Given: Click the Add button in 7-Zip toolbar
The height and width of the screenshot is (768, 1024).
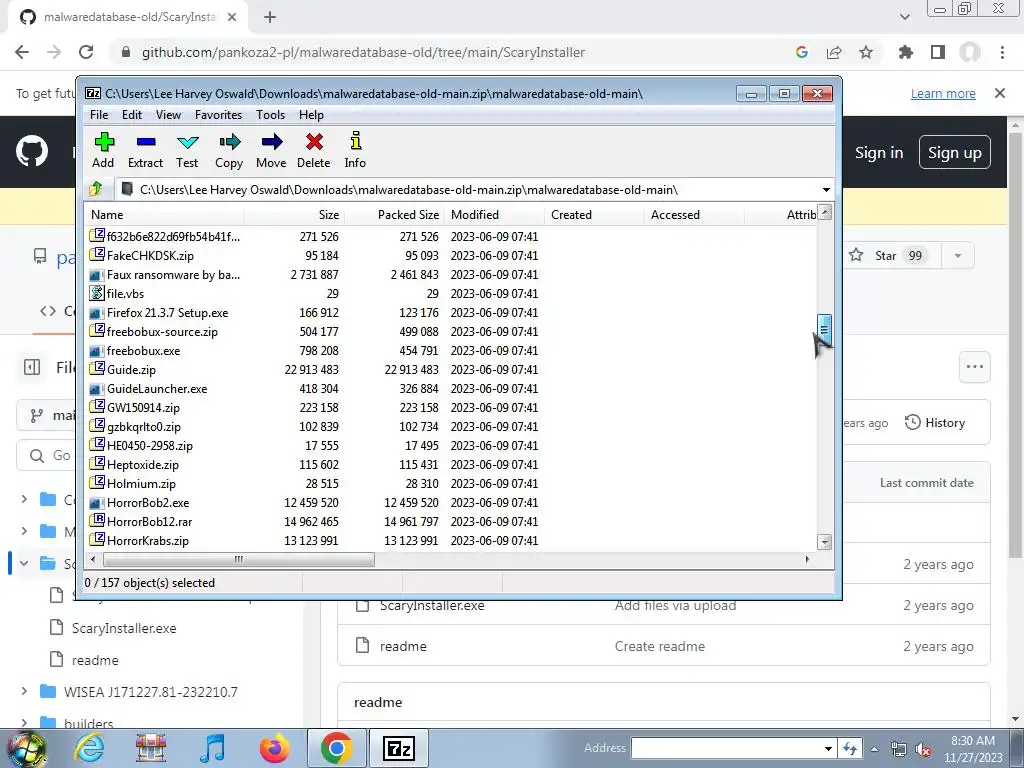Looking at the screenshot, I should 103,151.
